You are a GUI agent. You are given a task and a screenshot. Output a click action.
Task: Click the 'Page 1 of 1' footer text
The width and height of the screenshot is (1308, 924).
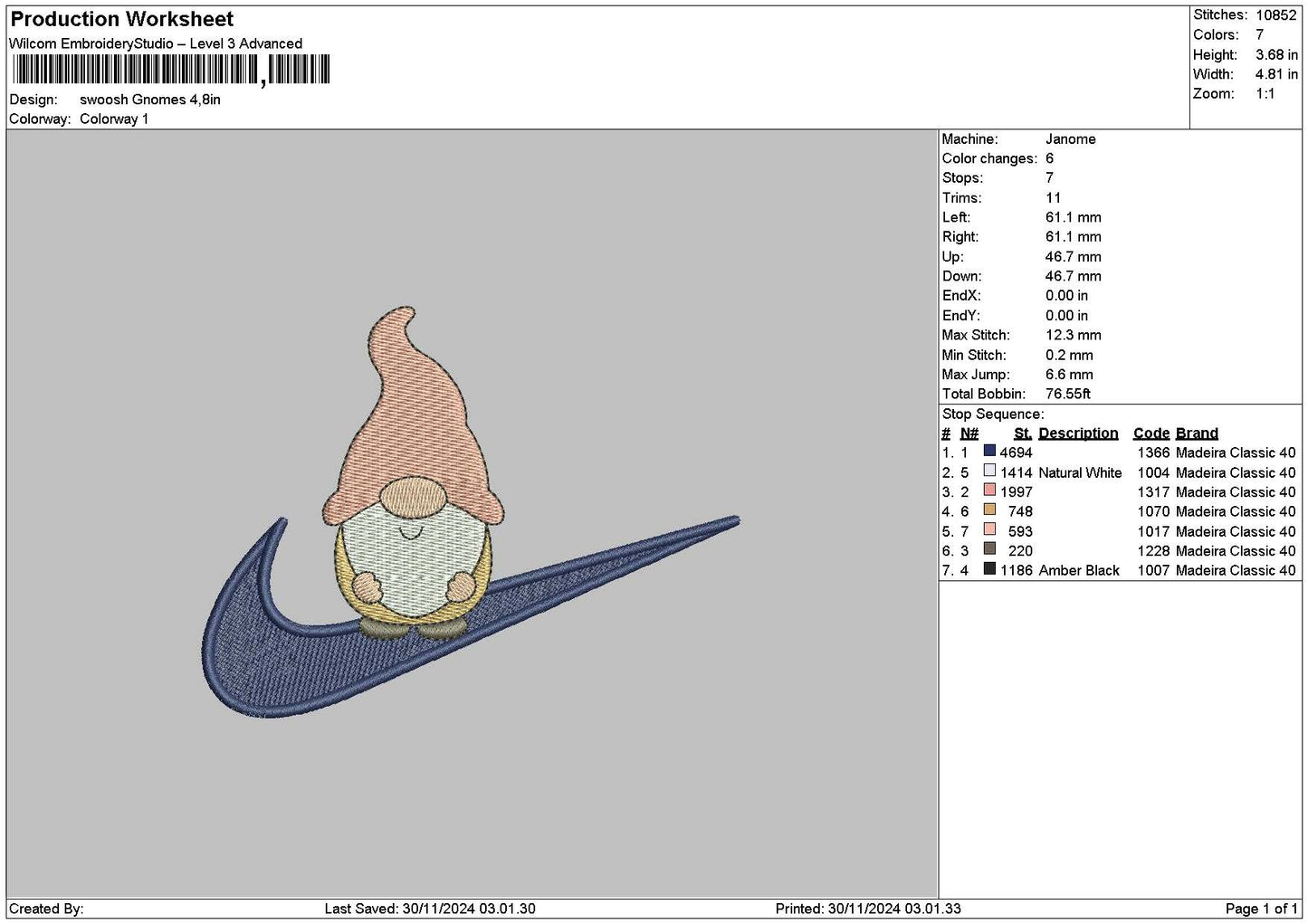click(1261, 910)
